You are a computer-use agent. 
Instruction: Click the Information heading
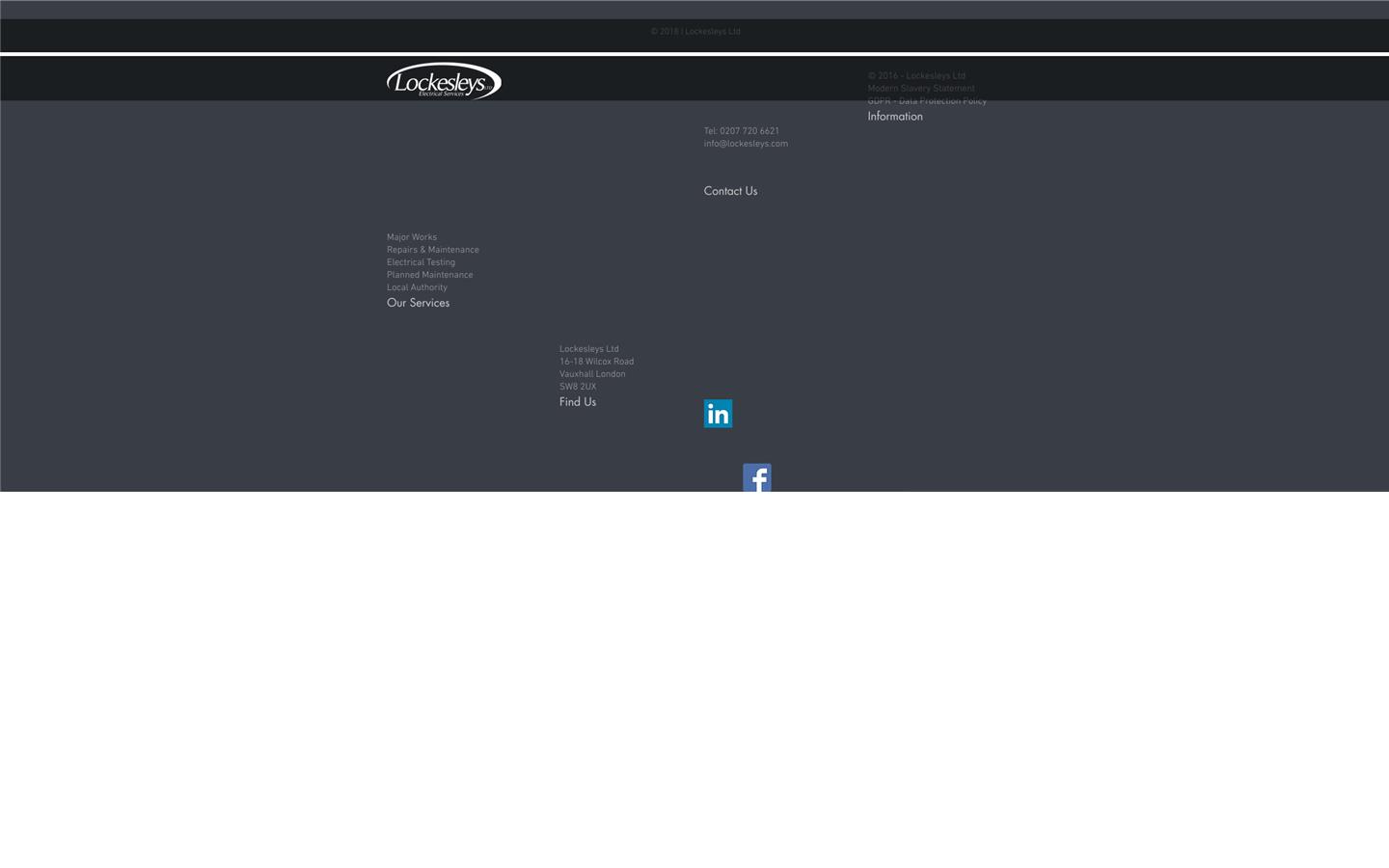[893, 116]
